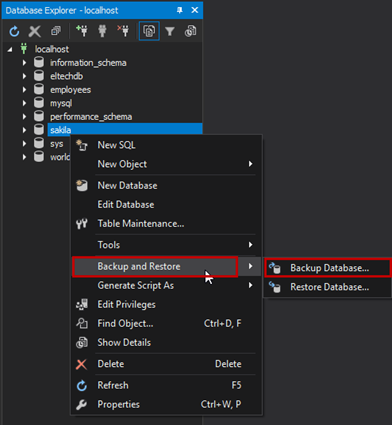
Task: Expand the information_schema database
Action: click(x=24, y=63)
